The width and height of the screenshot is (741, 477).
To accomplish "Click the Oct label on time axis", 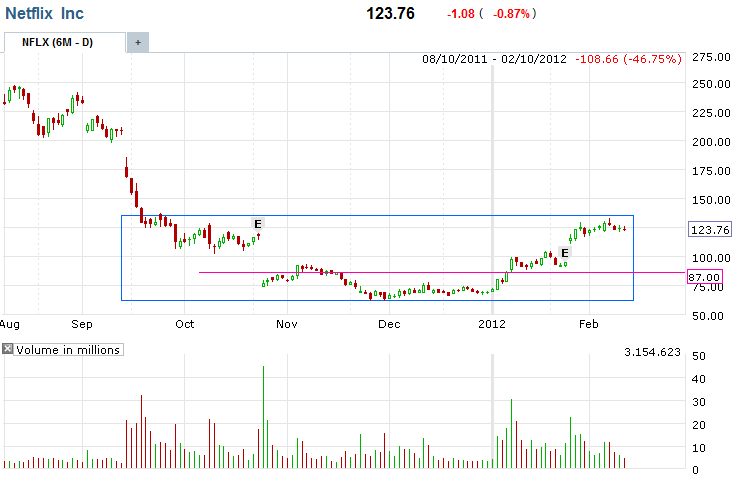I will click(x=184, y=324).
